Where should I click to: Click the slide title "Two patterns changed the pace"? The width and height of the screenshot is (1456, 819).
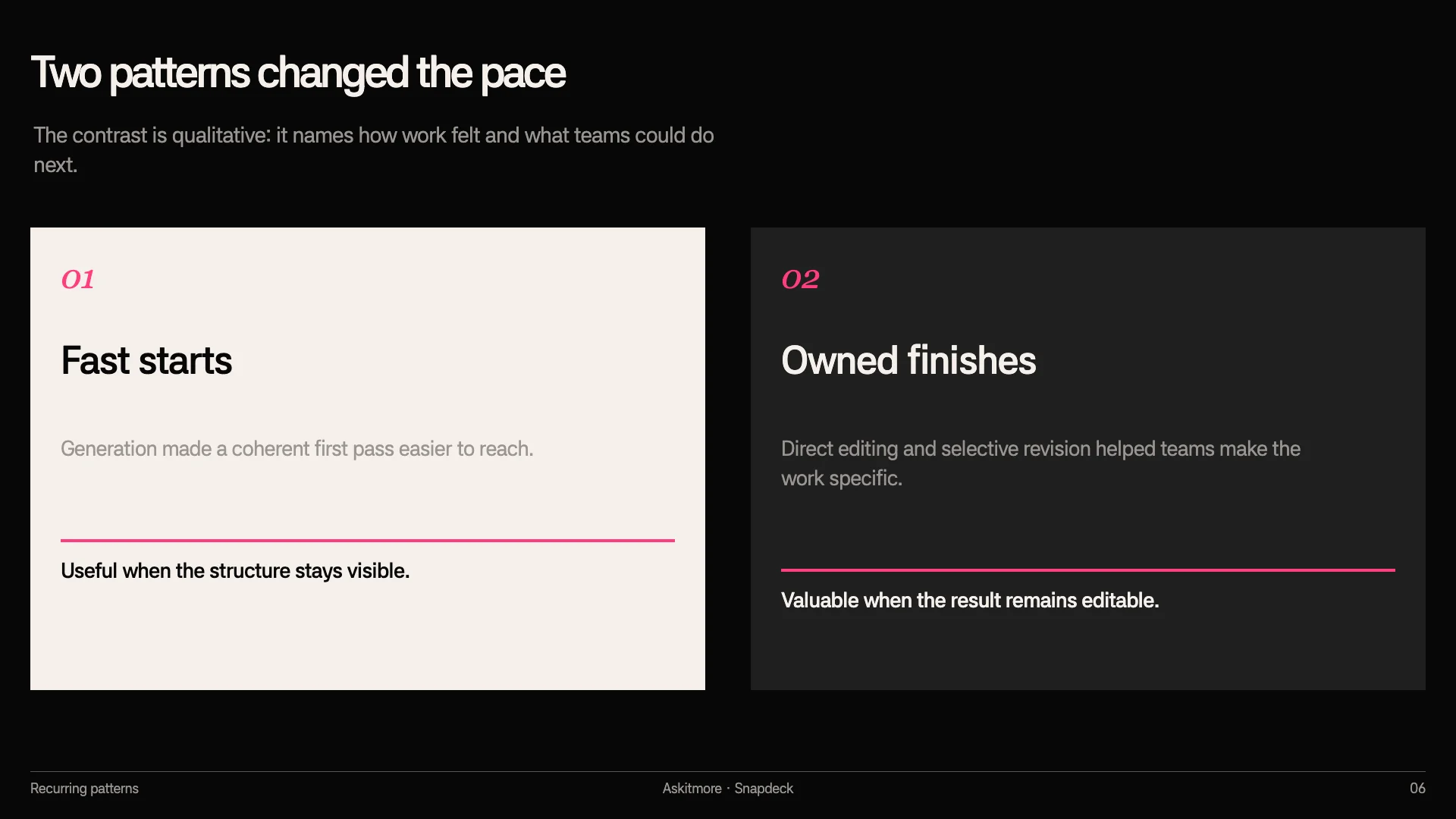tap(298, 74)
